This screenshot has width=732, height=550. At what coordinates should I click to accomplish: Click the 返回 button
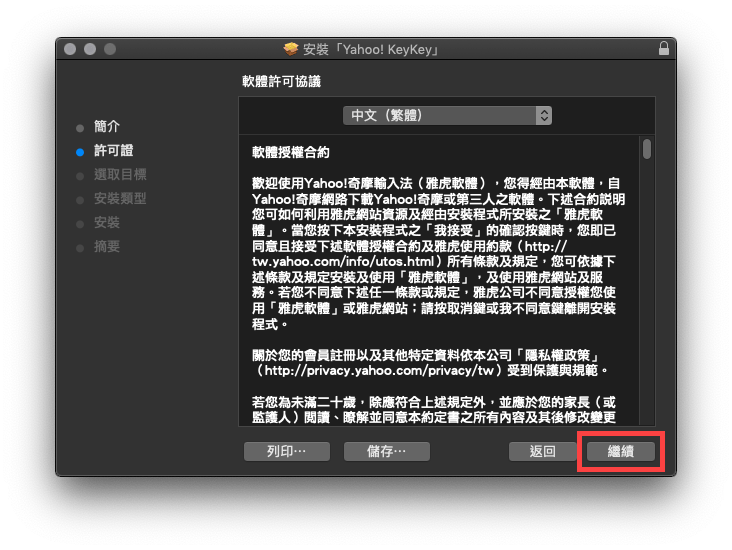542,451
